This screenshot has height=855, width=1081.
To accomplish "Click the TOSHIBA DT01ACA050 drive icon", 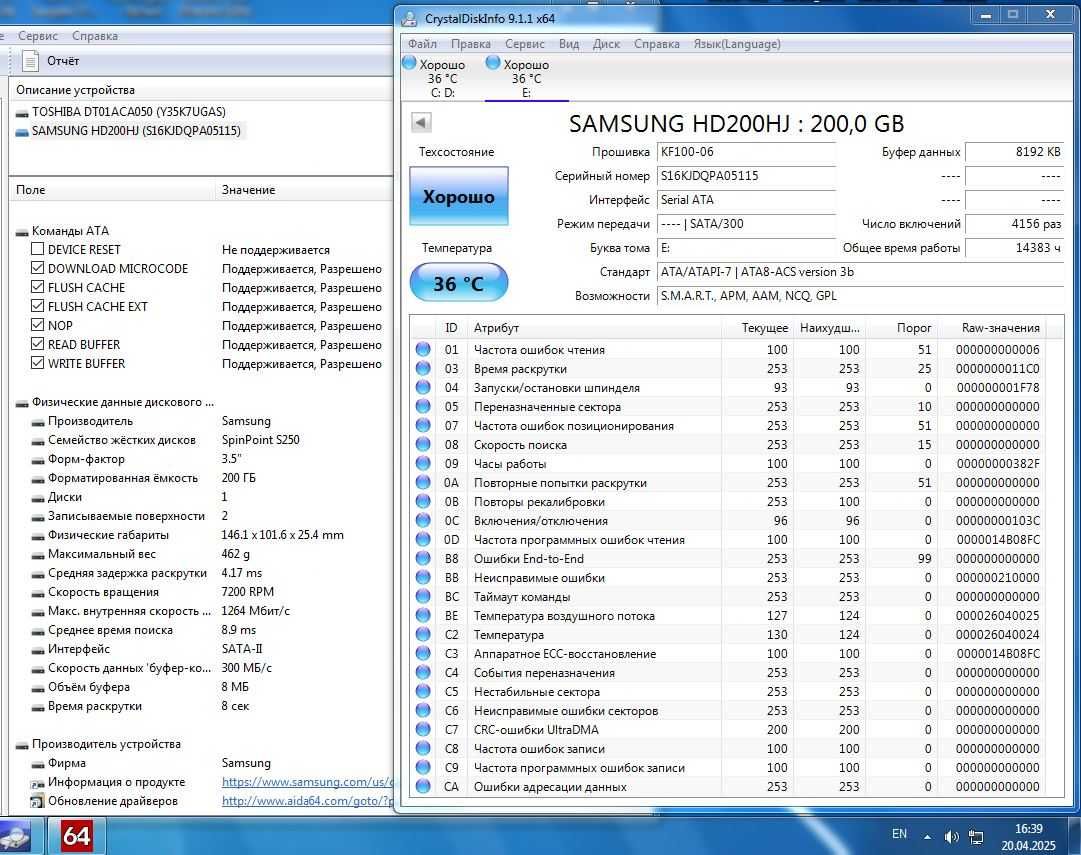I will 22,112.
